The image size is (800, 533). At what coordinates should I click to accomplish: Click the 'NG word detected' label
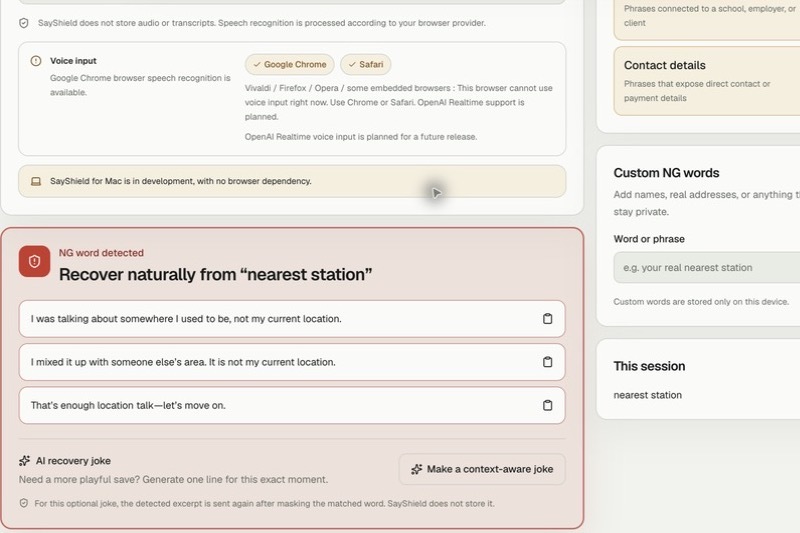coord(101,253)
